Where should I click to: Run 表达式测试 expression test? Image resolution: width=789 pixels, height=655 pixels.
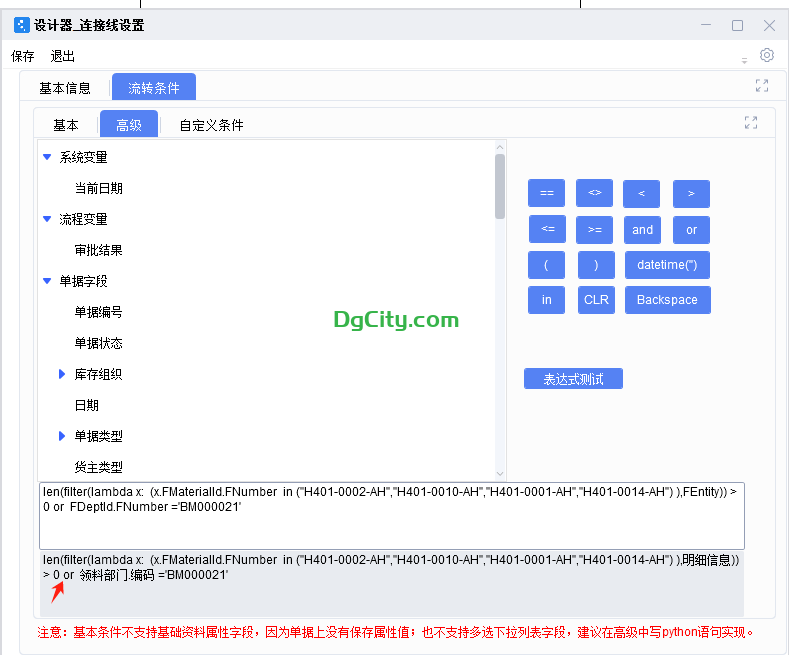[x=573, y=379]
